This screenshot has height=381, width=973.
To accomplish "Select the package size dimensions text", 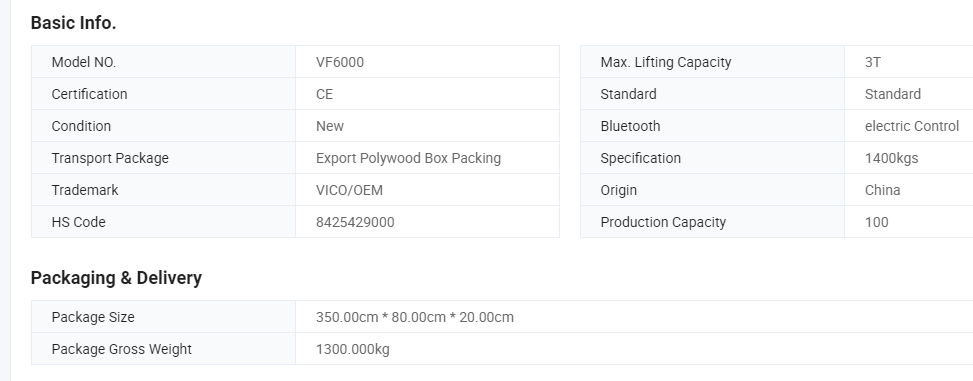I will (415, 317).
